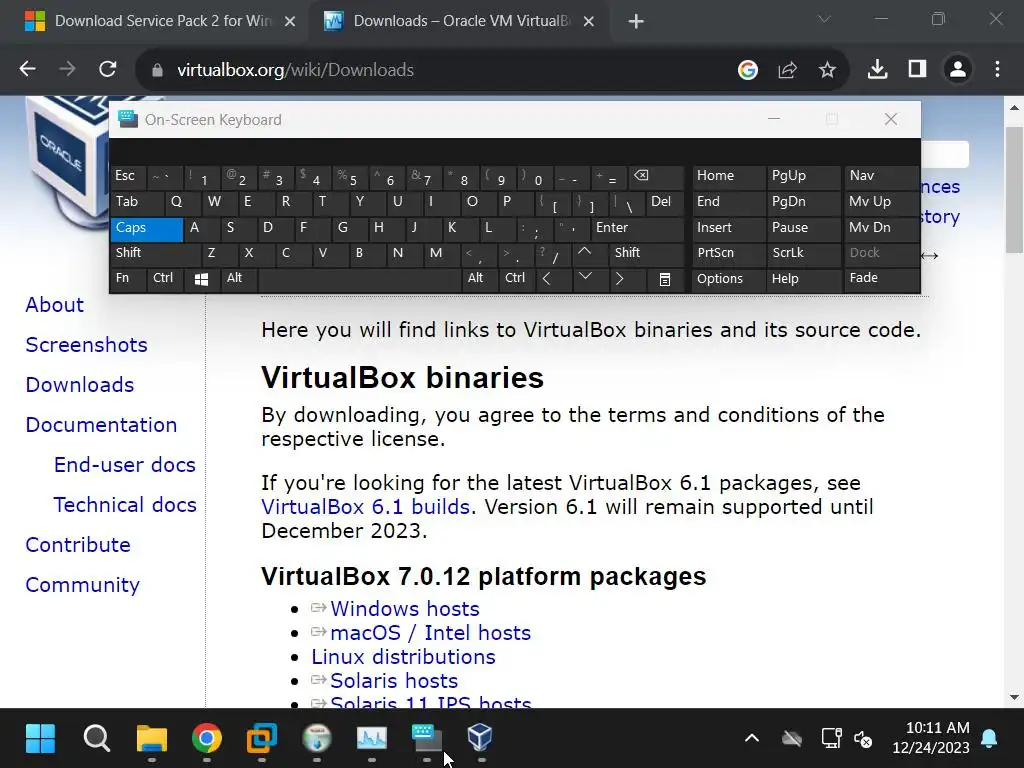The width and height of the screenshot is (1024, 768).
Task: Bookmark this page with the star icon
Action: (x=827, y=69)
